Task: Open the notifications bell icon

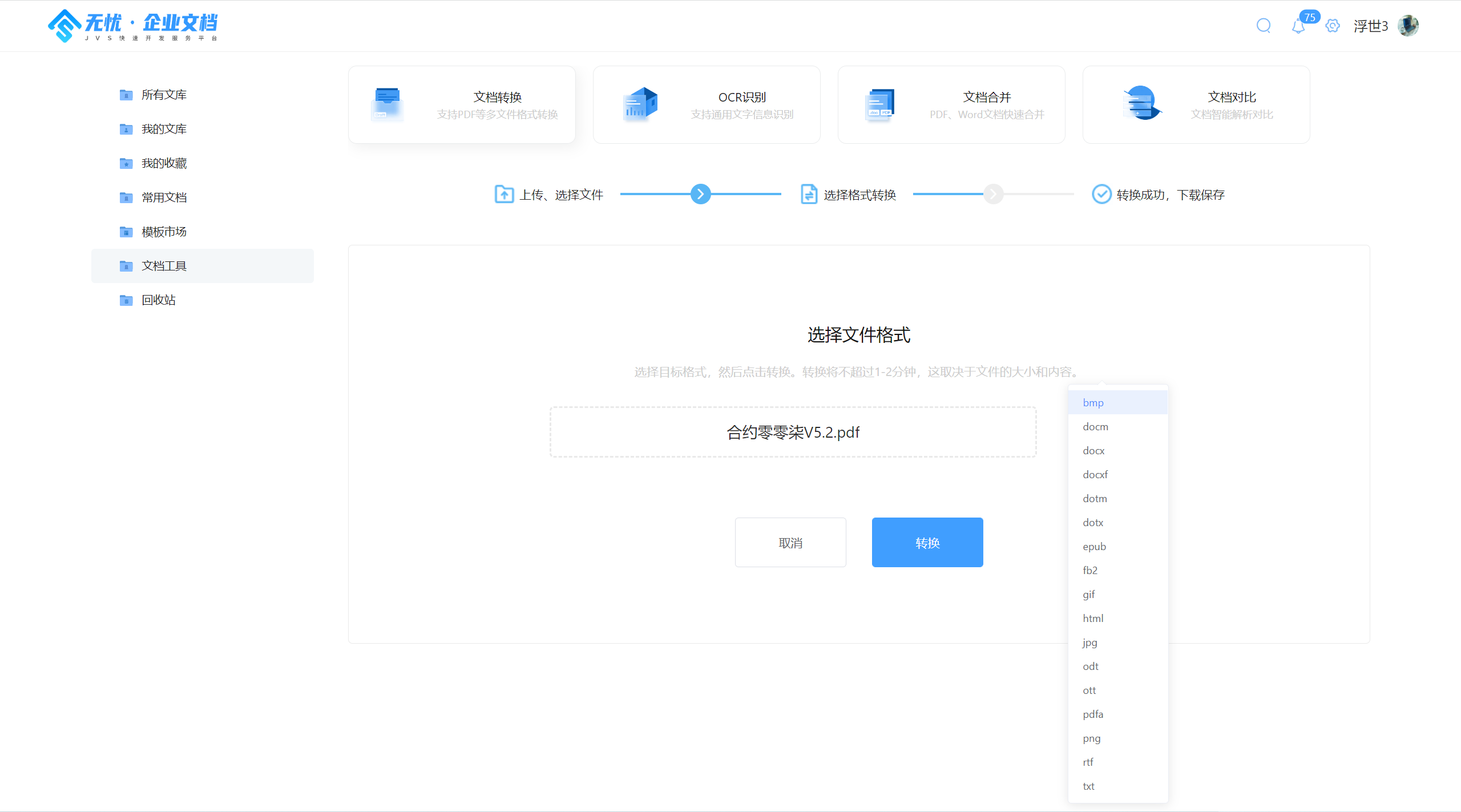Action: 1298,26
